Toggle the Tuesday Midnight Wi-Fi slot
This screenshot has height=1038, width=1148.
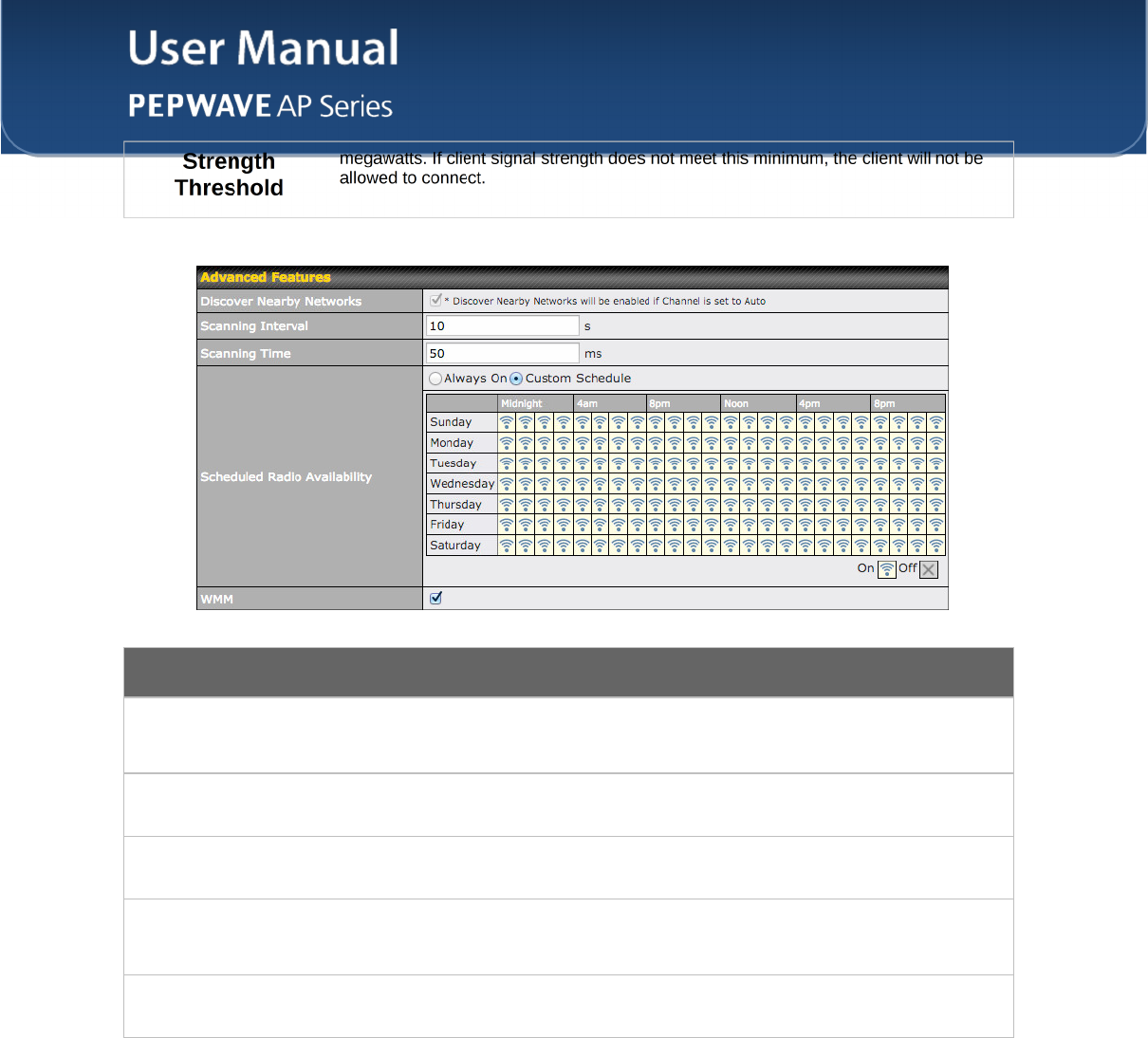coord(507,464)
